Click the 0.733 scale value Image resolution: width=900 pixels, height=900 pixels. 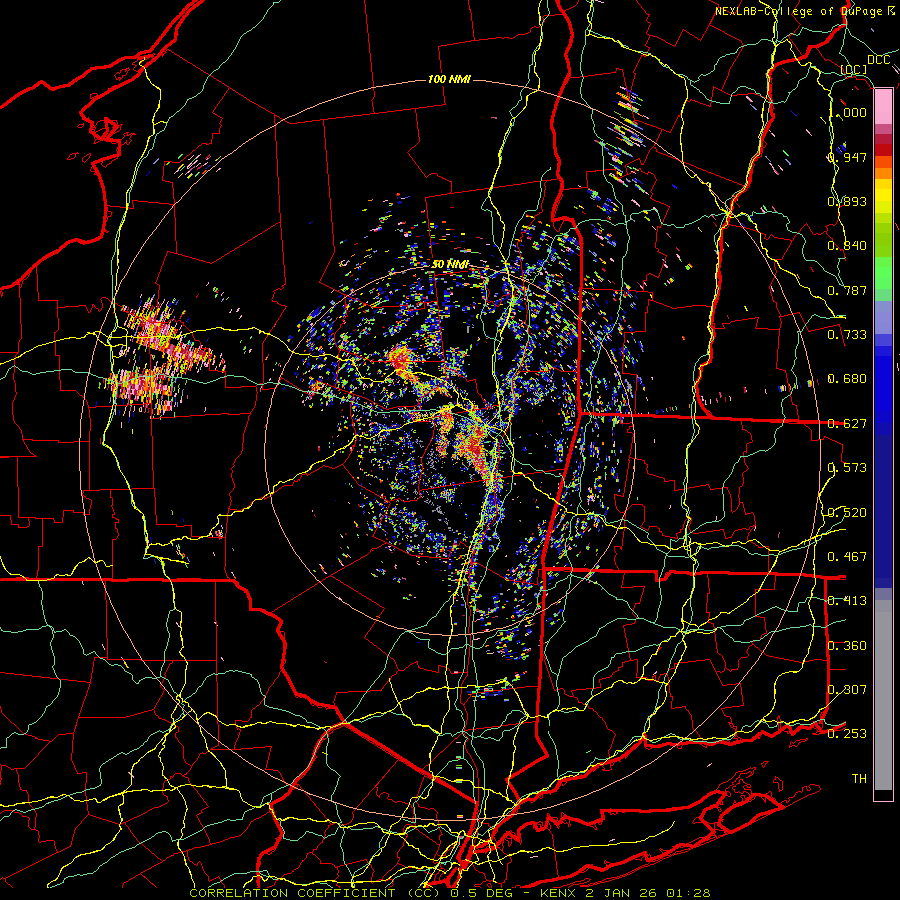tap(847, 335)
